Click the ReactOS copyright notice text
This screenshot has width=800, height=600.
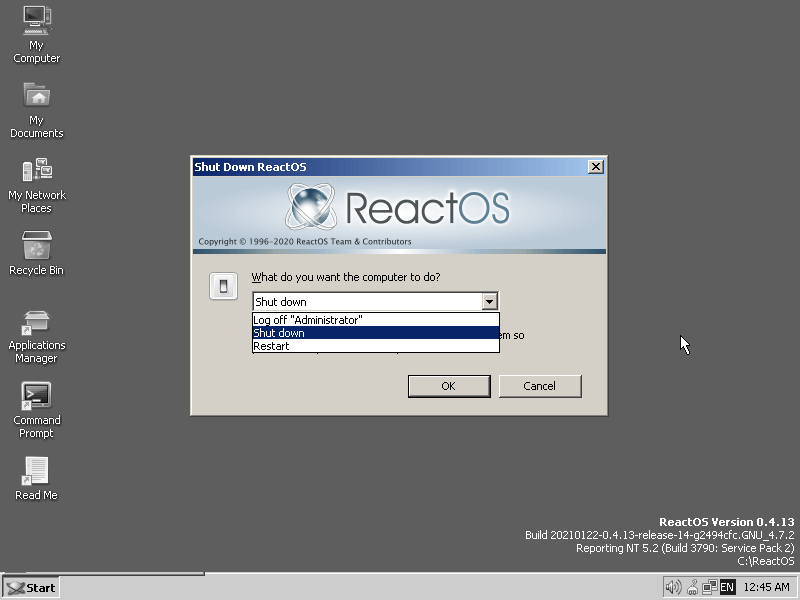pos(305,241)
